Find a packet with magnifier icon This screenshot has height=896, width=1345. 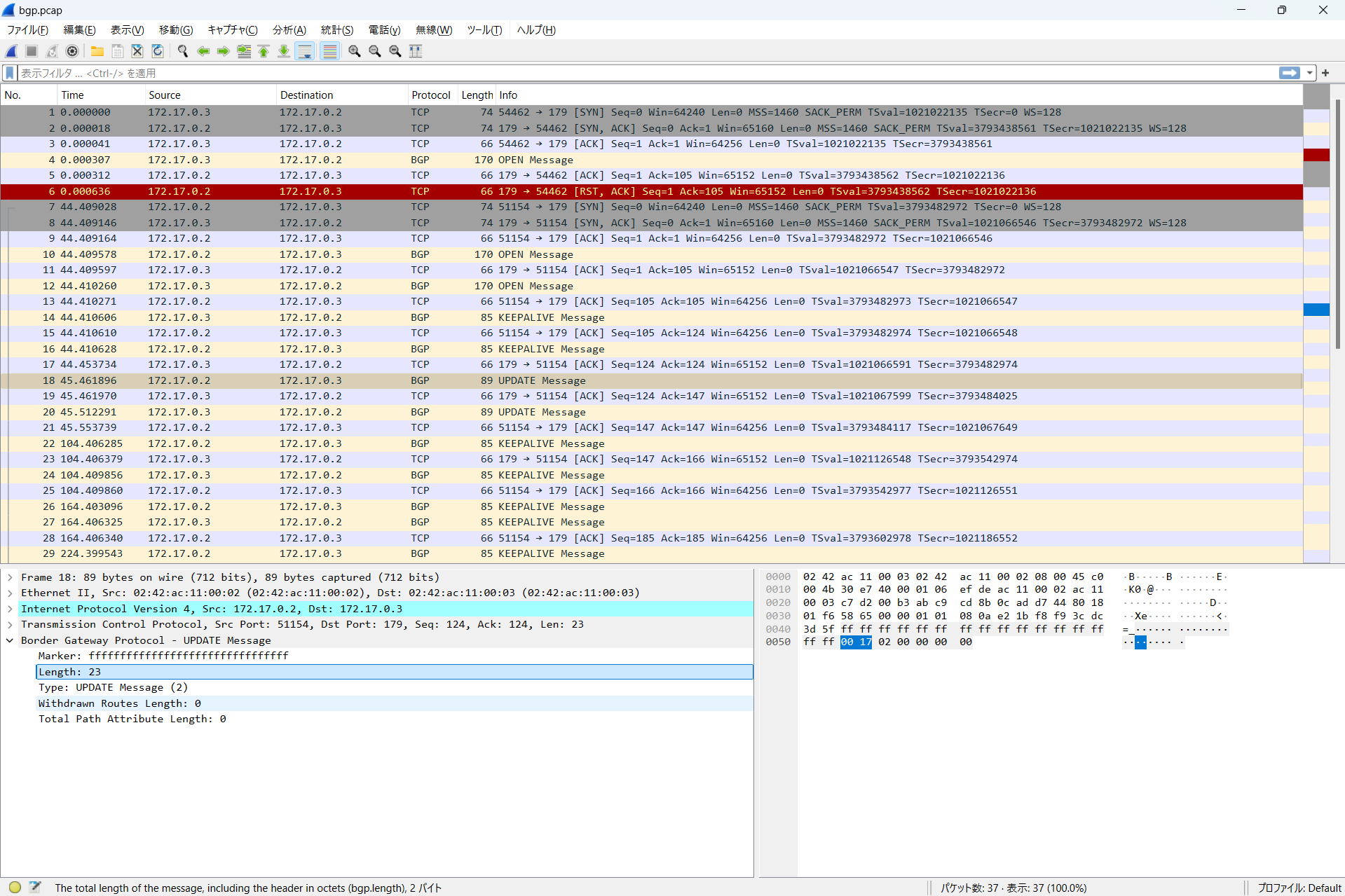[x=183, y=51]
